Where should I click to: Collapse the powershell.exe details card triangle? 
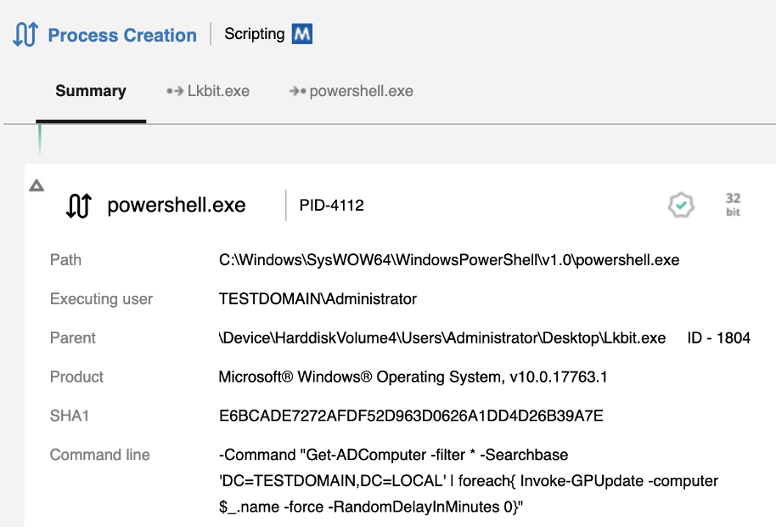(37, 185)
